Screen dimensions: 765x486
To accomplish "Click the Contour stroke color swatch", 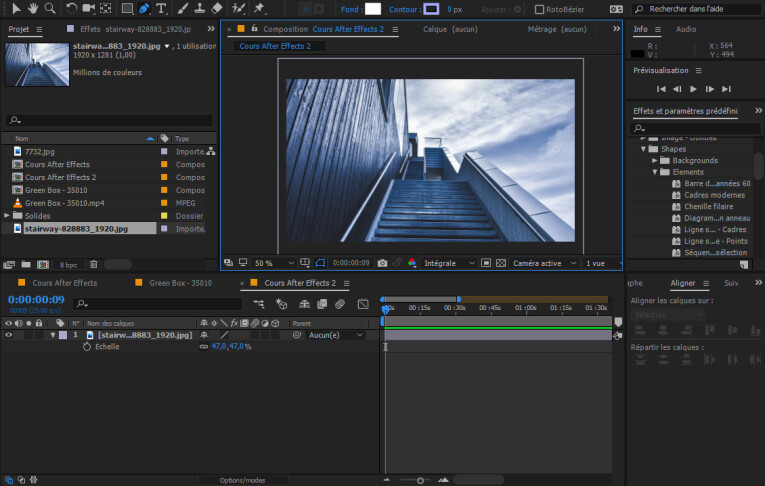I will pyautogui.click(x=431, y=9).
